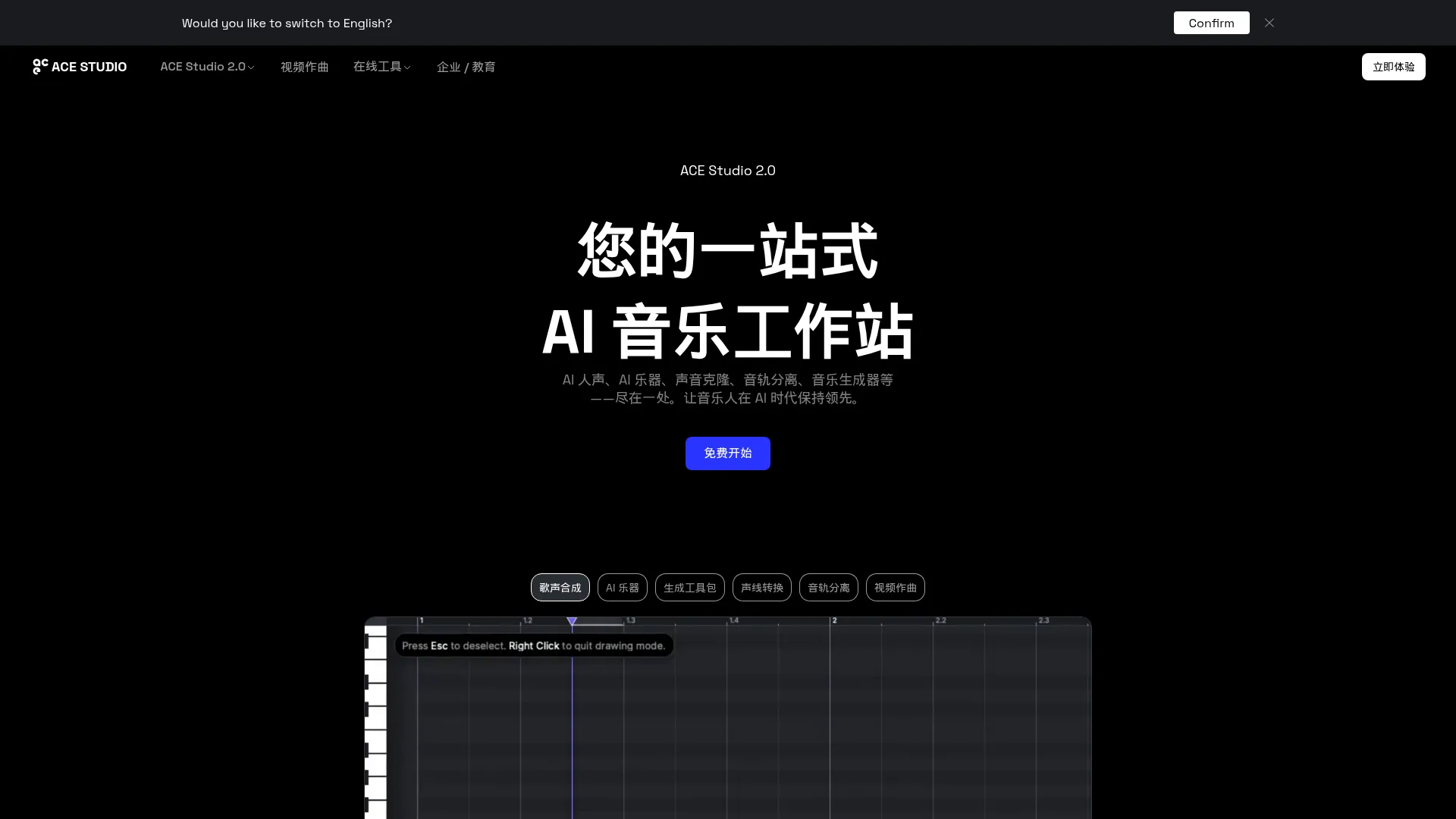Image resolution: width=1456 pixels, height=819 pixels.
Task: Click the ACE STUDIO logo
Action: tap(80, 67)
